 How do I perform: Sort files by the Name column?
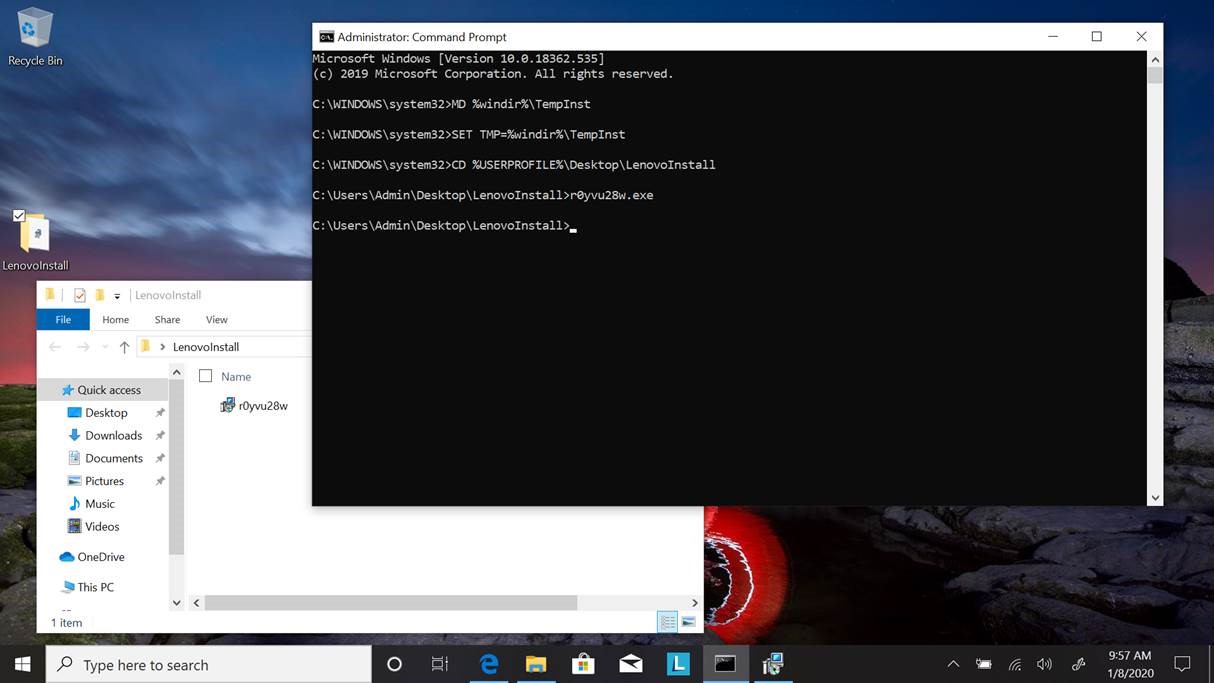pos(236,377)
